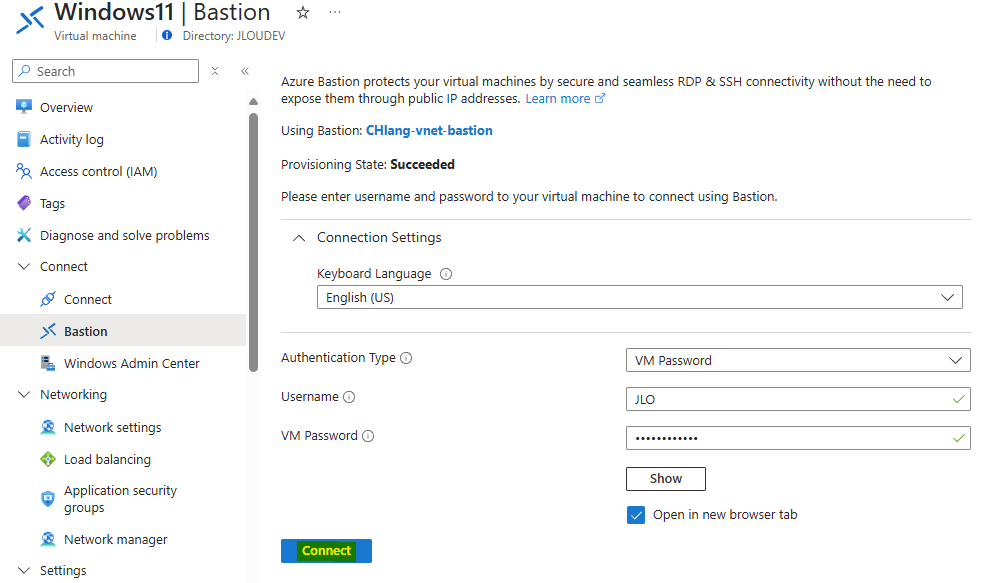Open Application security groups page
985x583 pixels.
click(123, 499)
